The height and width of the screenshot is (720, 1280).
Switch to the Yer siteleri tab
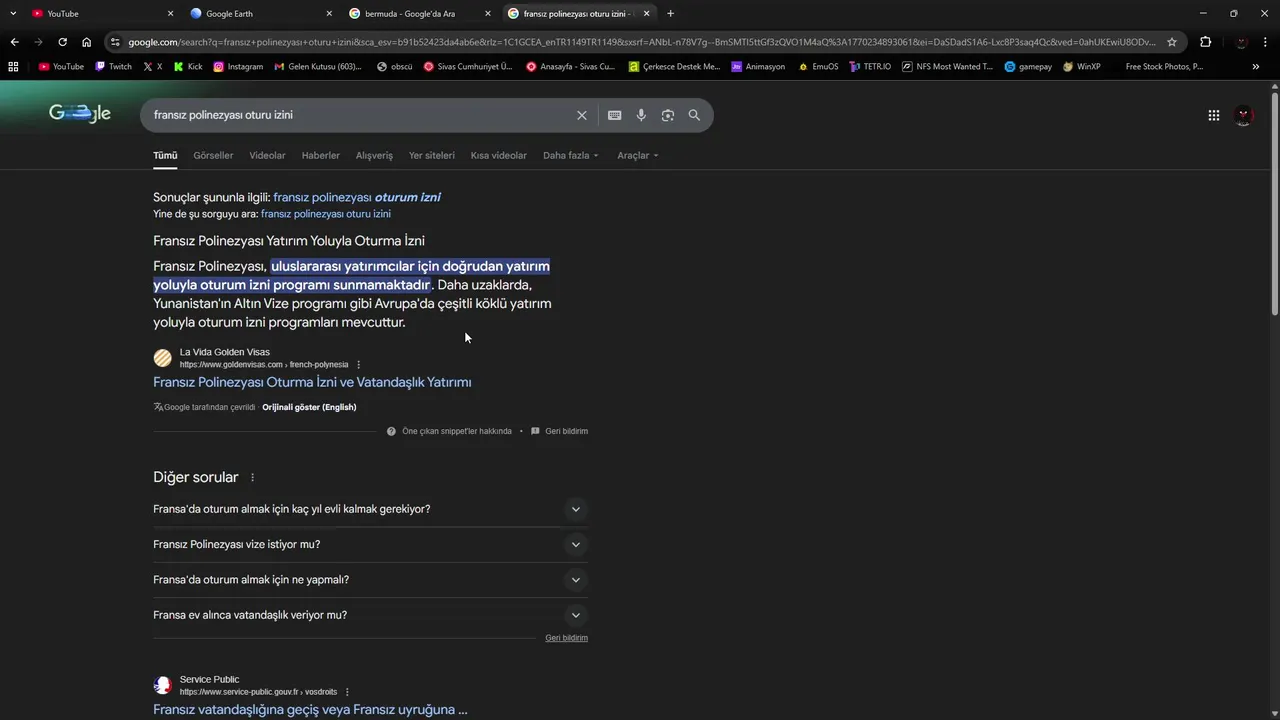click(432, 155)
